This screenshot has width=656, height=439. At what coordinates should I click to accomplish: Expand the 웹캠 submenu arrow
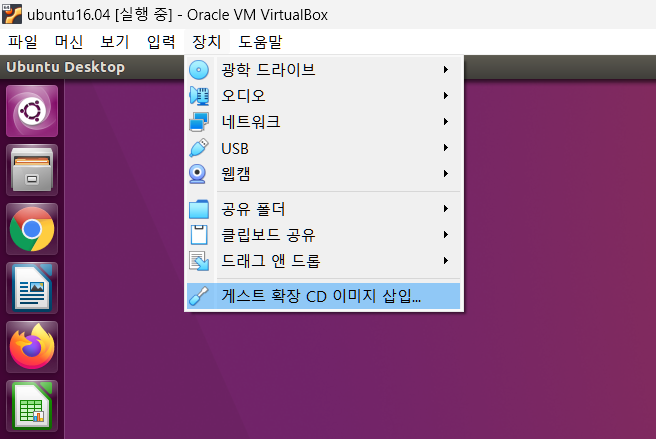(x=446, y=173)
